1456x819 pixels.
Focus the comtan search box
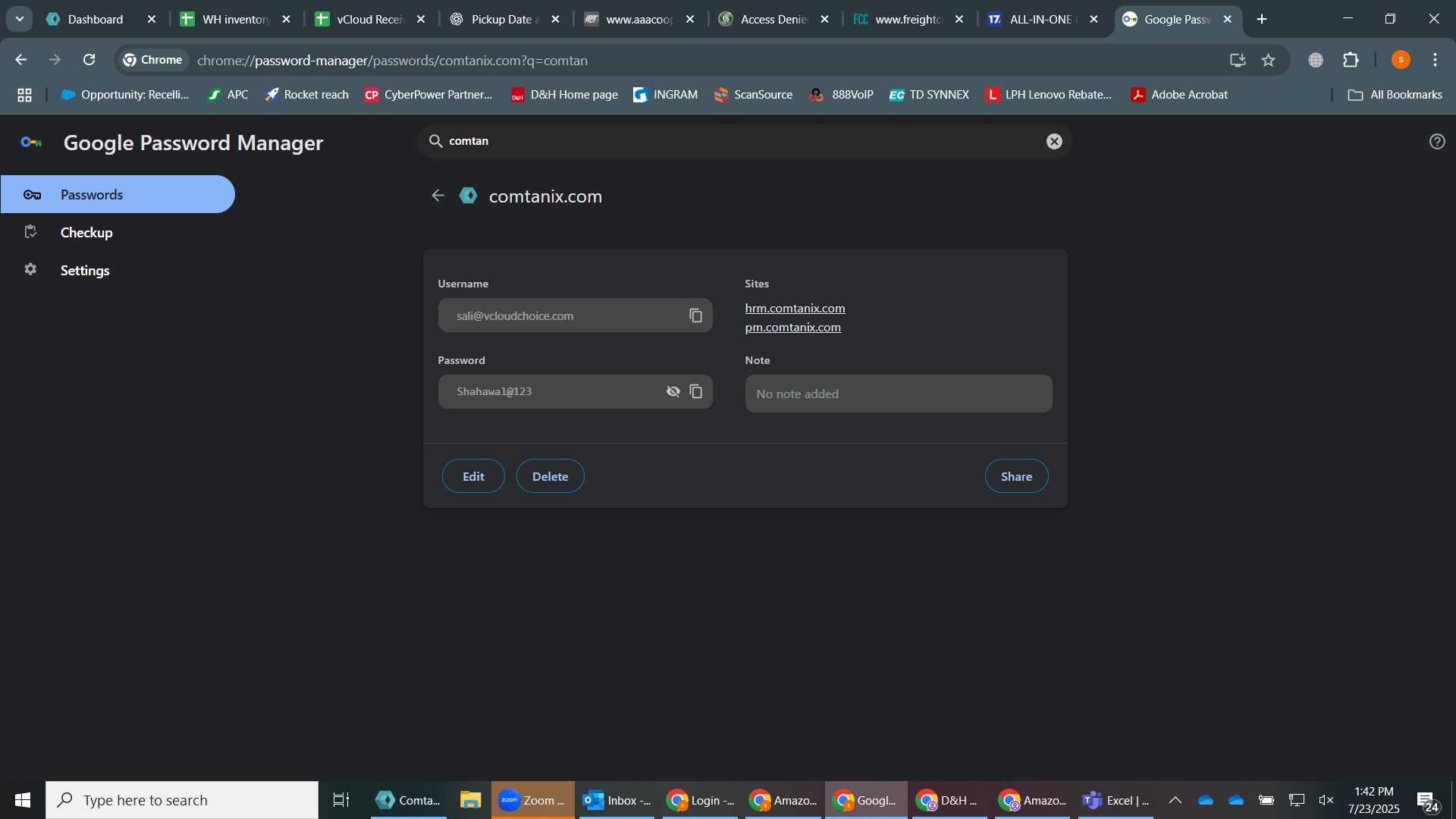coord(743,141)
